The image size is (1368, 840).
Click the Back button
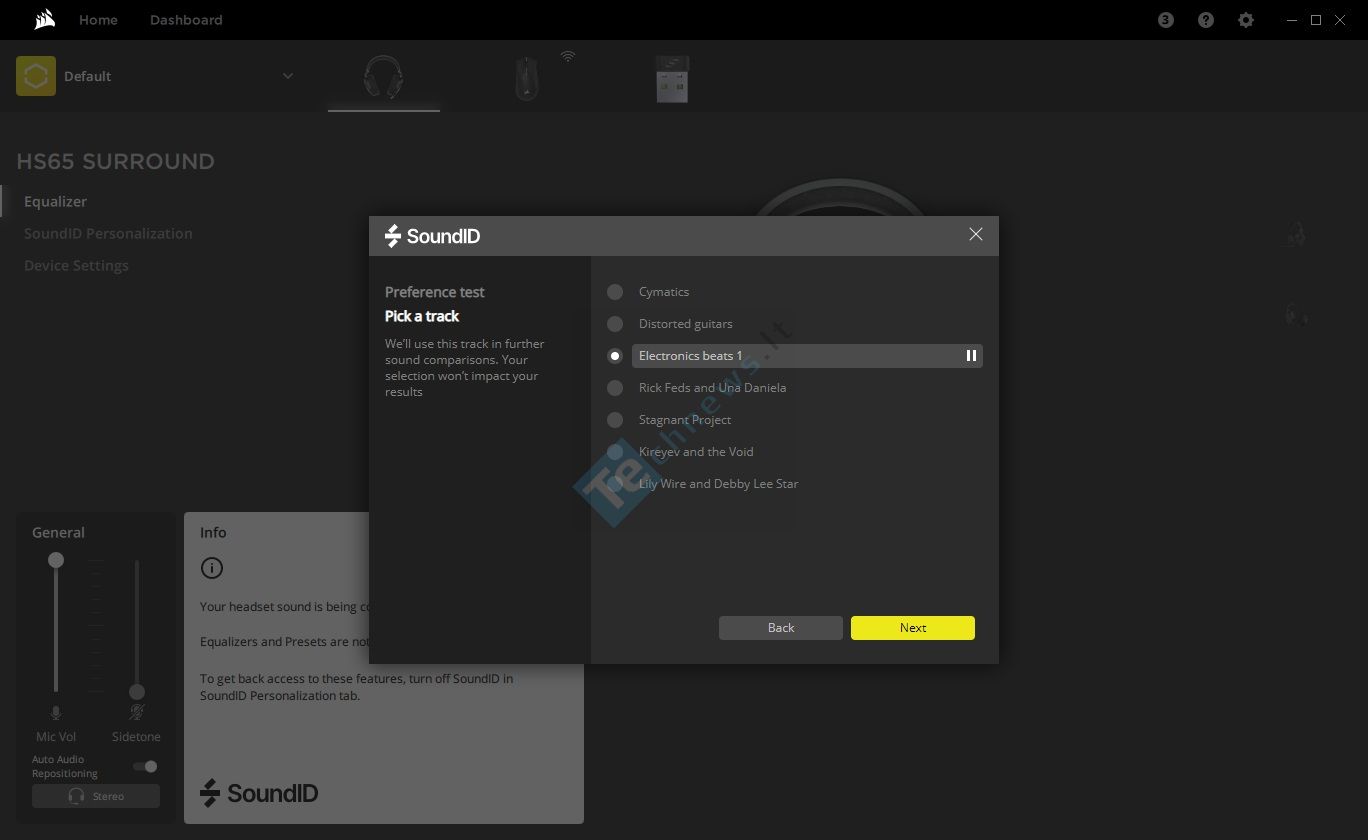pos(781,628)
